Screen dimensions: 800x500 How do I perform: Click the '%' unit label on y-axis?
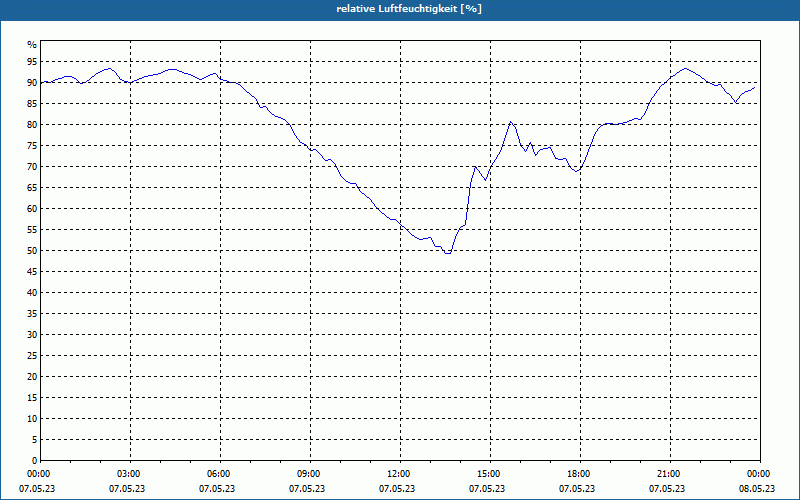pos(32,45)
